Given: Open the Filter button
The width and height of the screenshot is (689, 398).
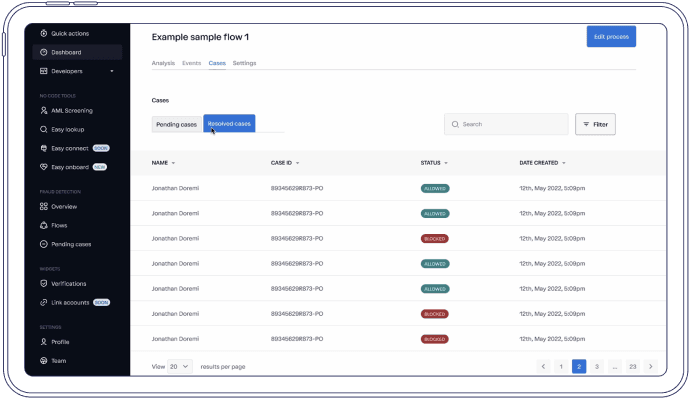Looking at the screenshot, I should [x=595, y=124].
